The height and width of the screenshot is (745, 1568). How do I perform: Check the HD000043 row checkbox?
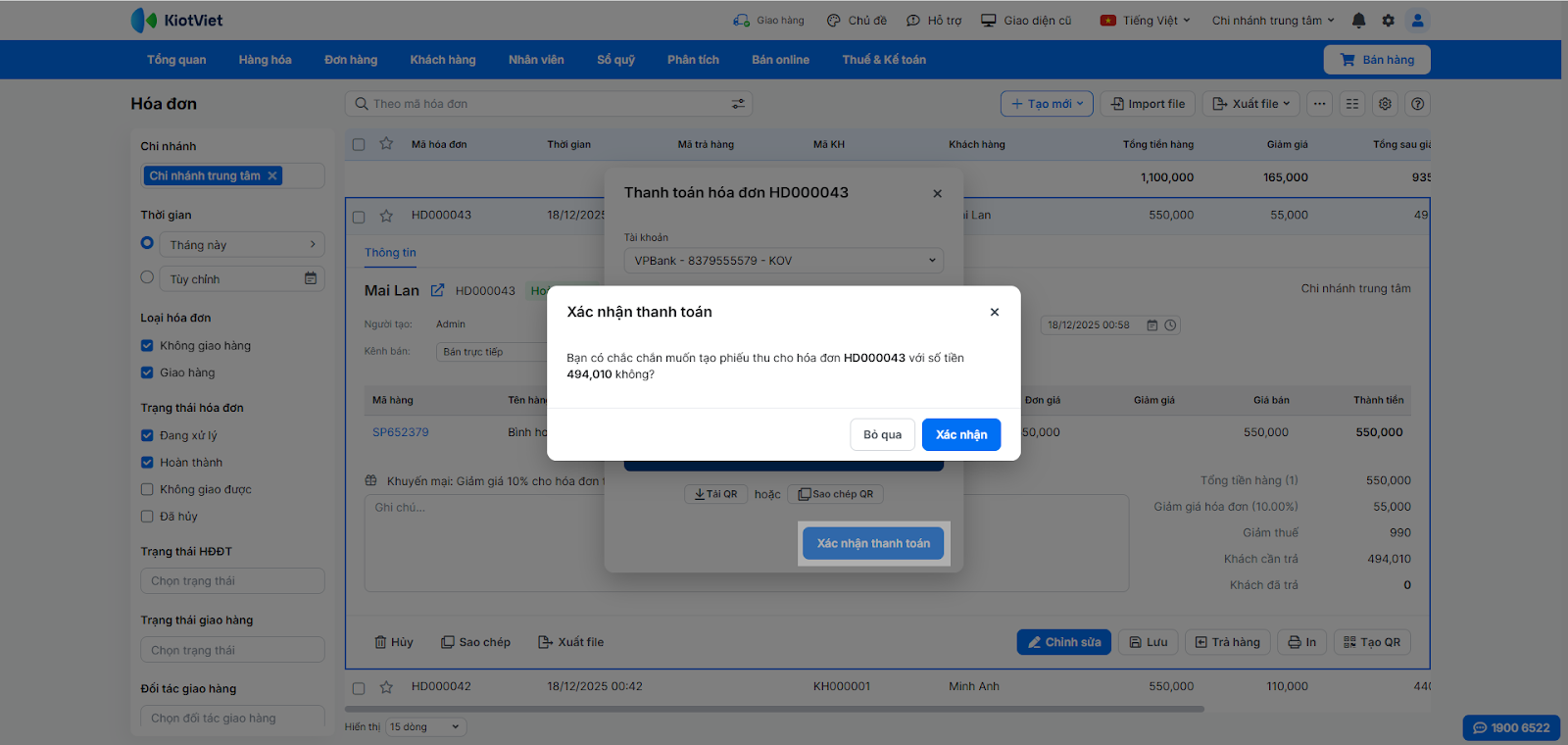pos(359,217)
